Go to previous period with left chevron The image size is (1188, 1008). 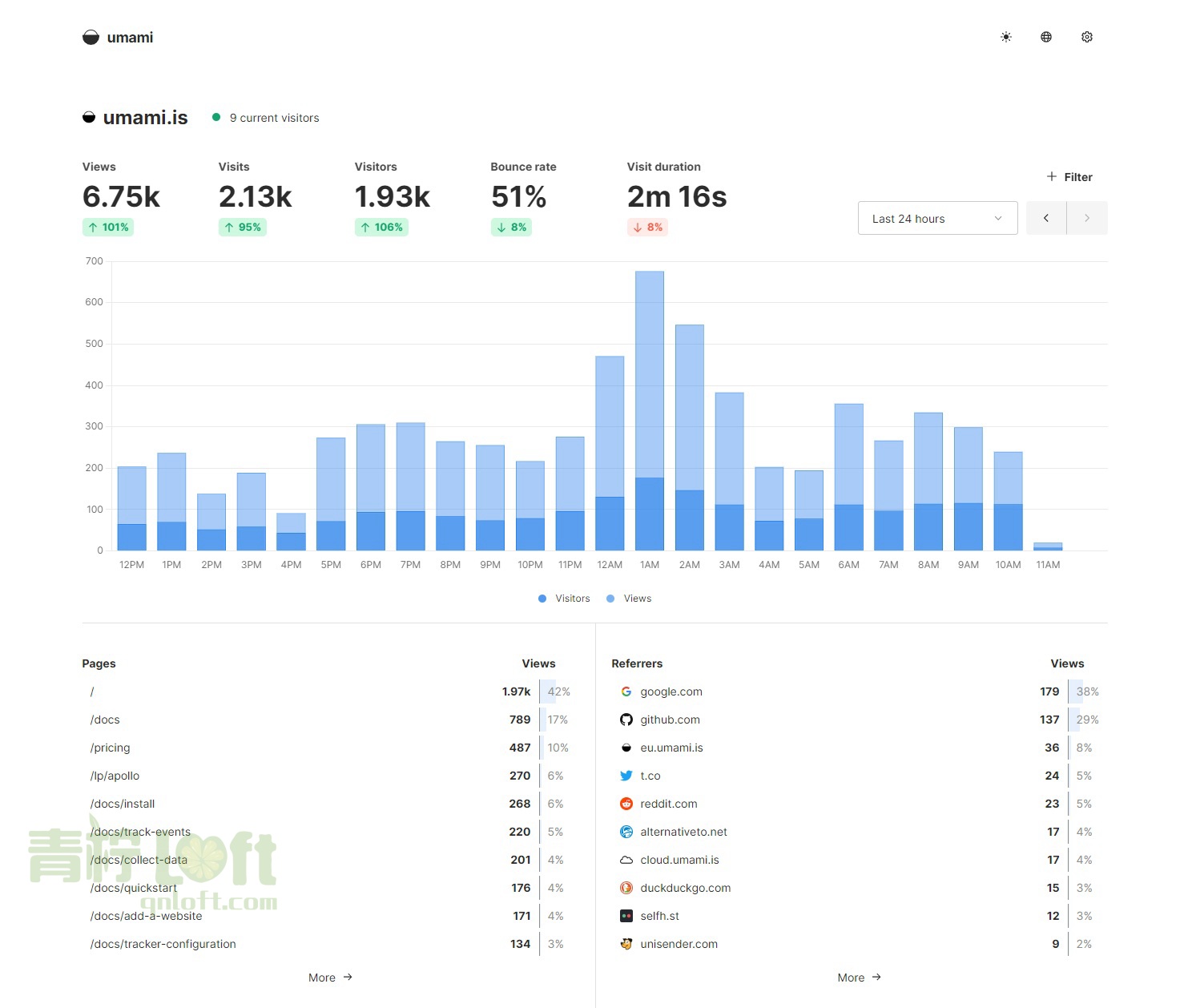[x=1046, y=218]
